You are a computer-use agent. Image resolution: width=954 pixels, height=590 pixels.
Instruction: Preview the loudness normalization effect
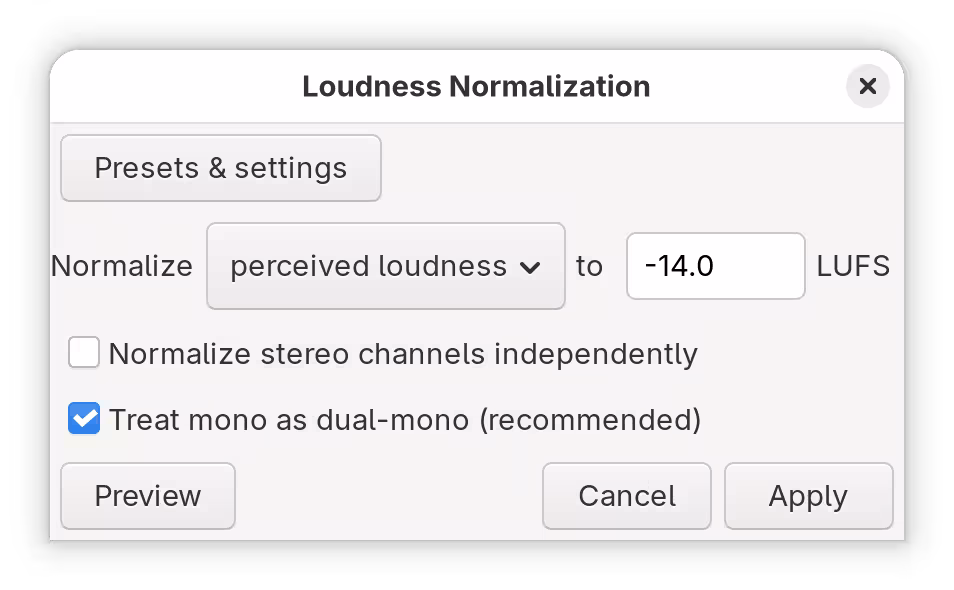click(x=147, y=496)
